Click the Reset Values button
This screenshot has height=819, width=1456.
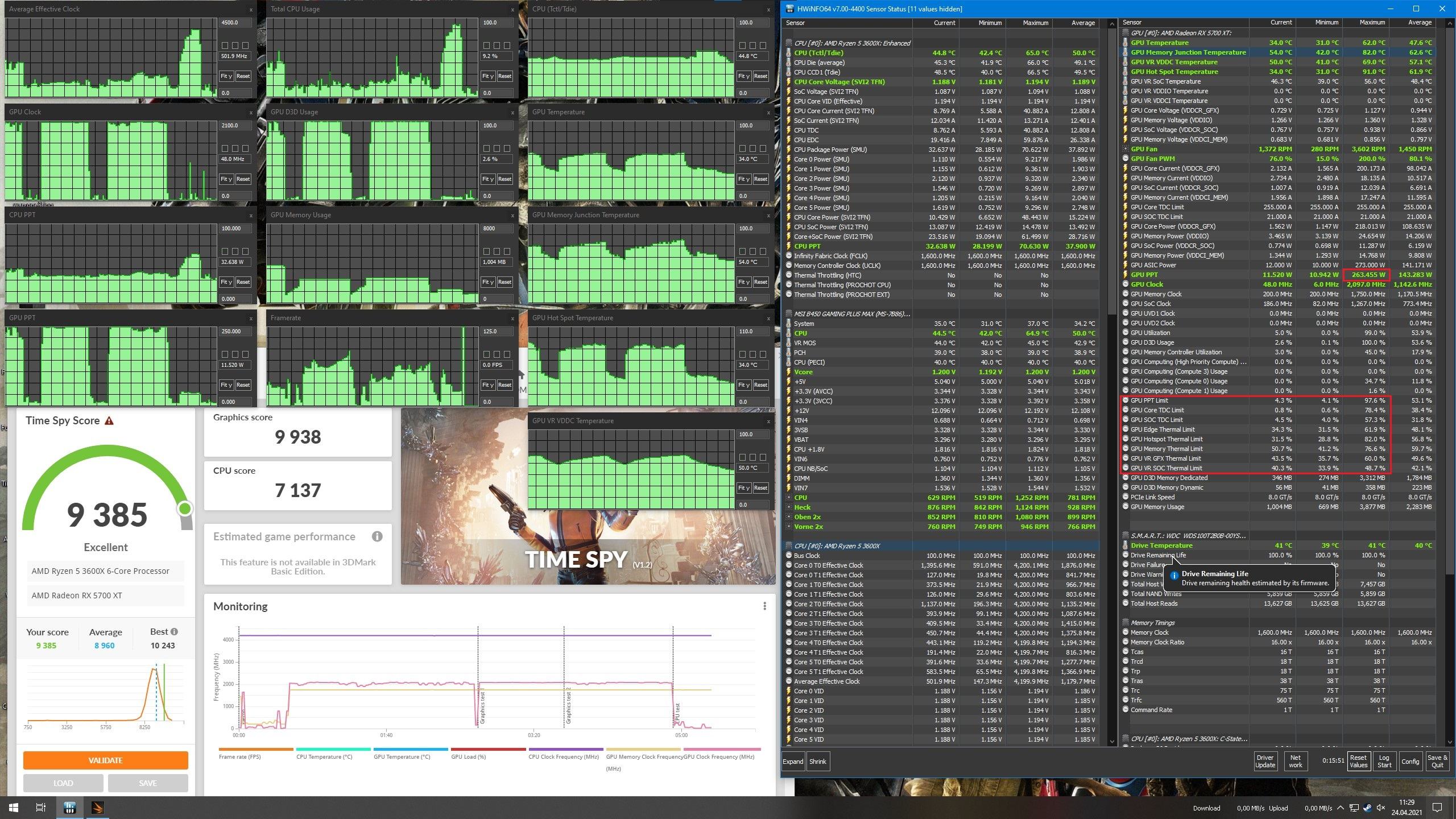pyautogui.click(x=1358, y=761)
